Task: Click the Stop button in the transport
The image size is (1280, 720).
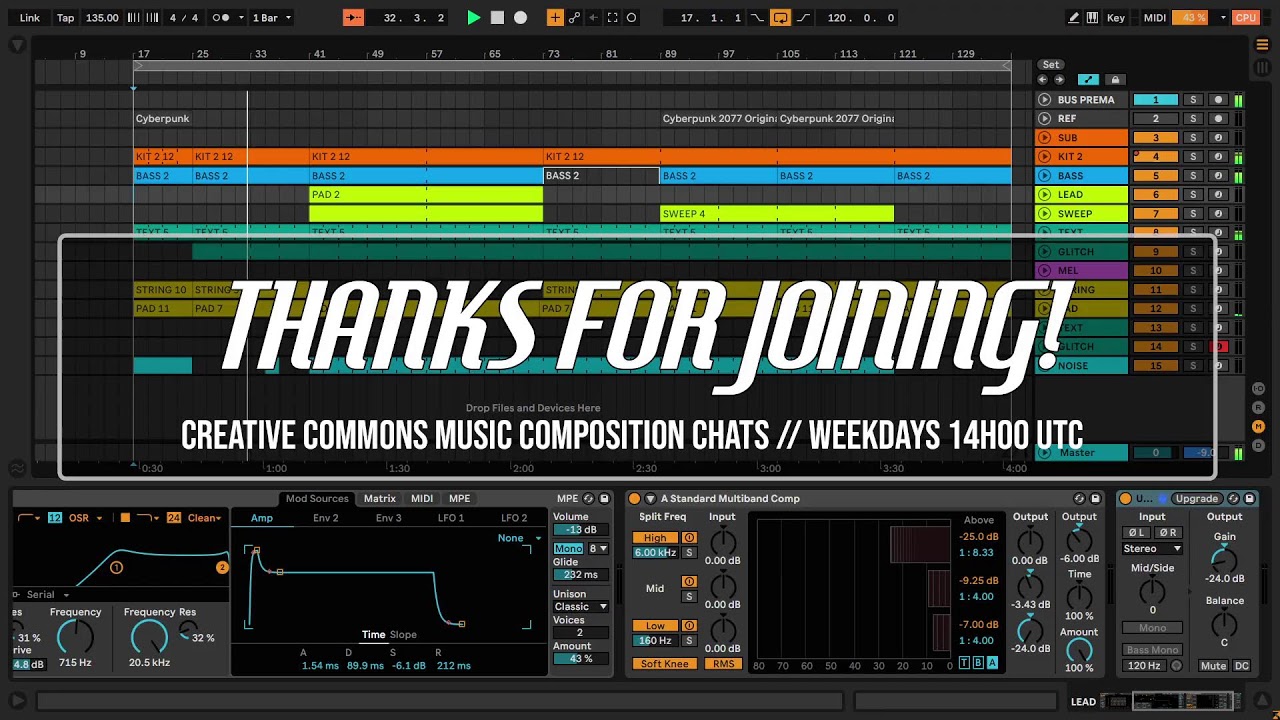Action: [x=497, y=18]
